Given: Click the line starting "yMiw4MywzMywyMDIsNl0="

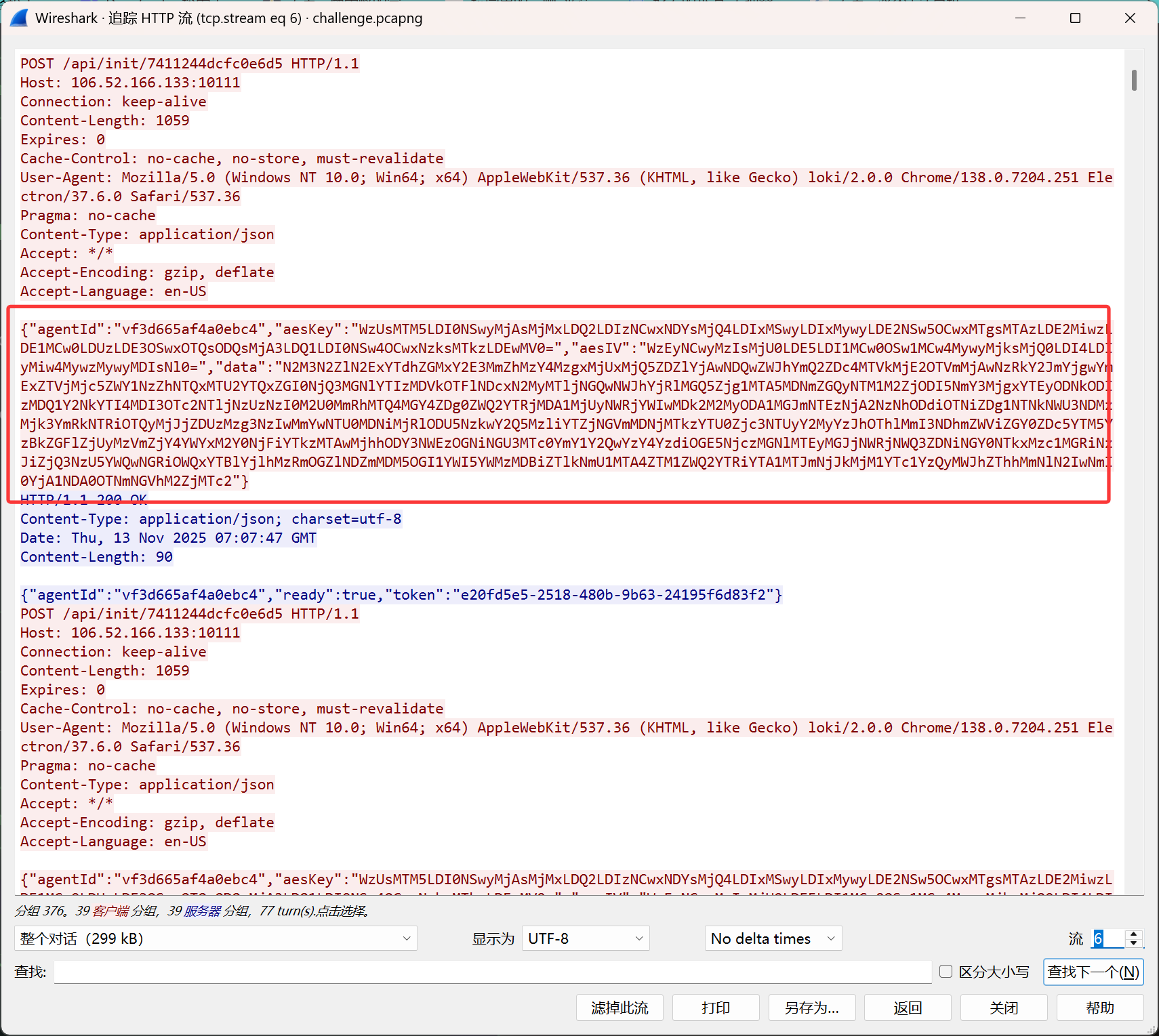Looking at the screenshot, I should coord(567,367).
